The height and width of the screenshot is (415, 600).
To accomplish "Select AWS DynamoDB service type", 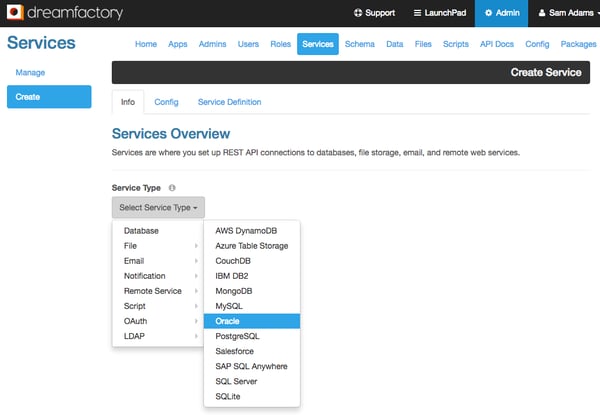I will tap(252, 231).
